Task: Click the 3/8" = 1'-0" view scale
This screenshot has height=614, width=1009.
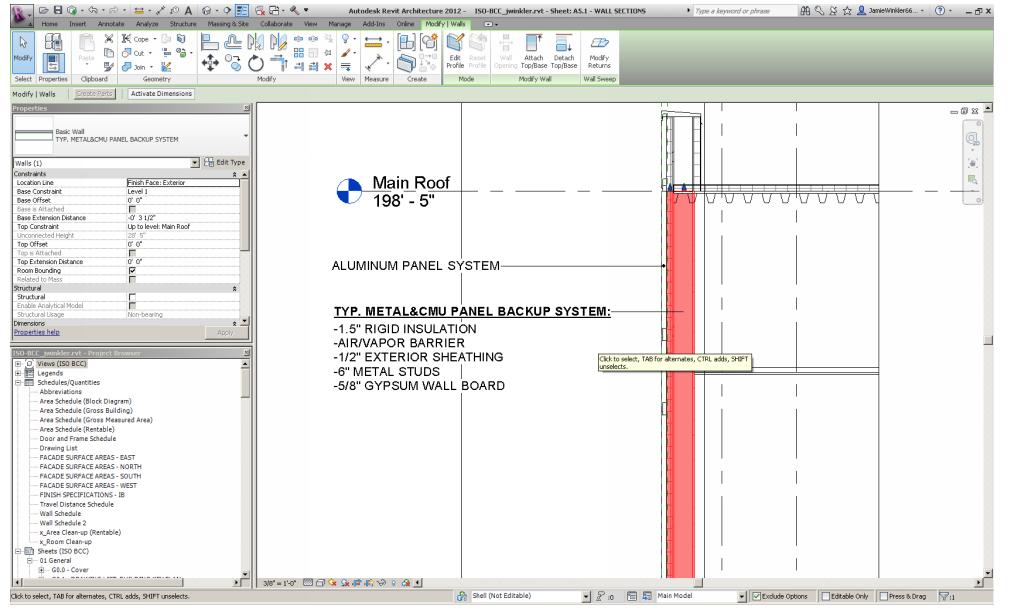Action: [x=279, y=583]
